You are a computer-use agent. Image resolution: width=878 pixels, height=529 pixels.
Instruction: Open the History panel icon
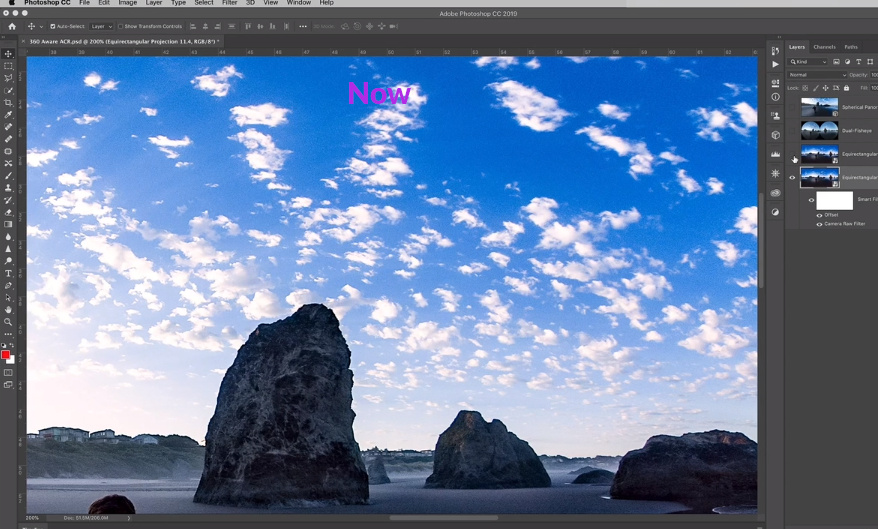tap(775, 51)
